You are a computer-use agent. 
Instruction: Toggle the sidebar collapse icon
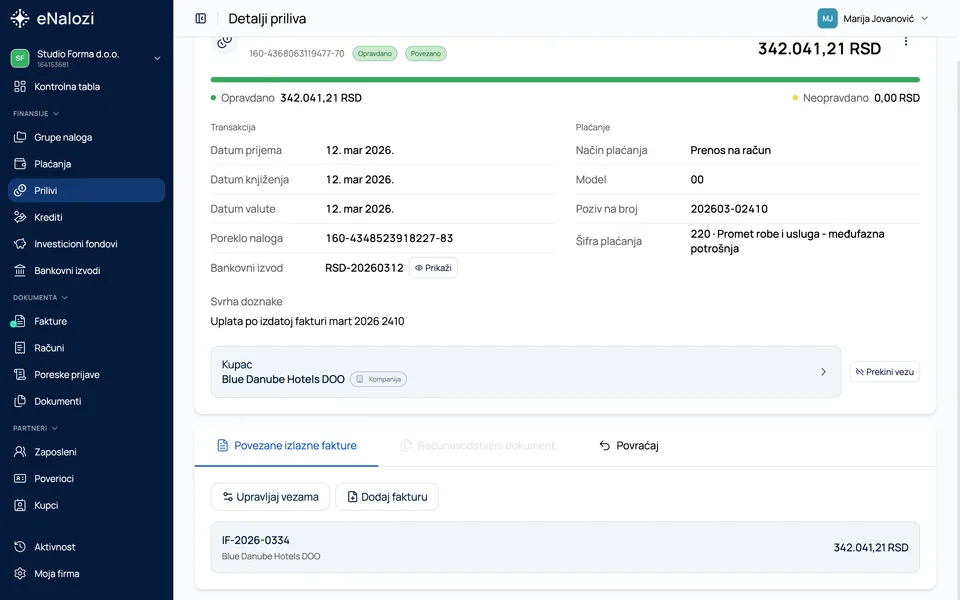(201, 18)
